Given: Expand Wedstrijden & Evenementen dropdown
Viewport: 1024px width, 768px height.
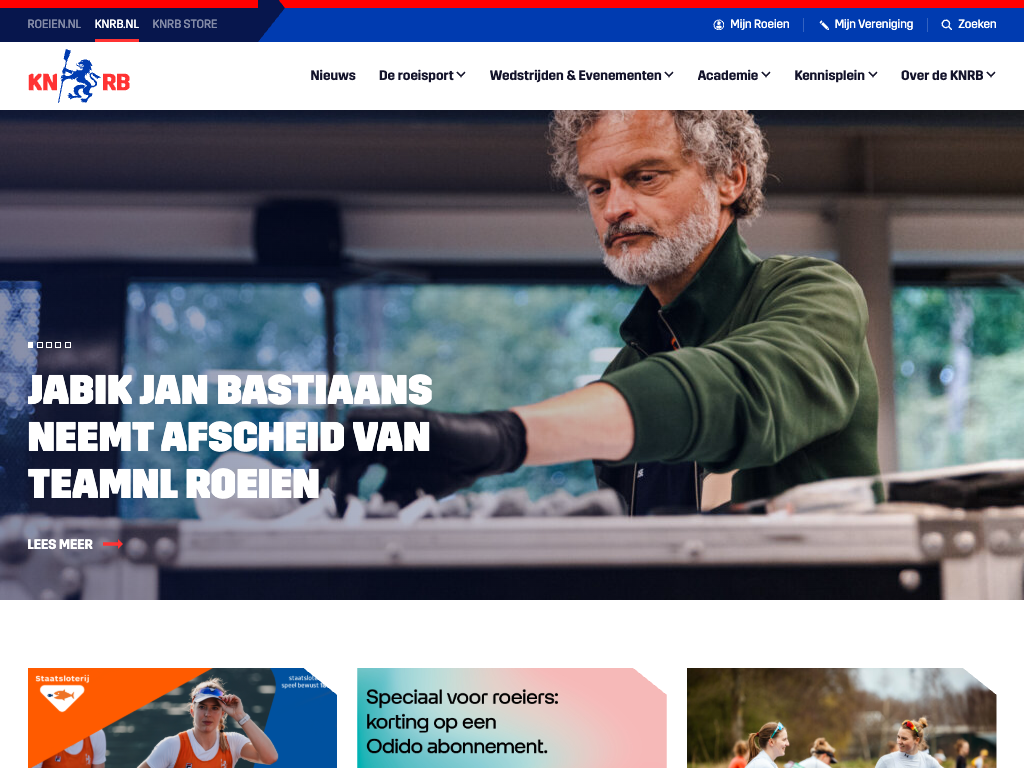Looking at the screenshot, I should point(581,76).
